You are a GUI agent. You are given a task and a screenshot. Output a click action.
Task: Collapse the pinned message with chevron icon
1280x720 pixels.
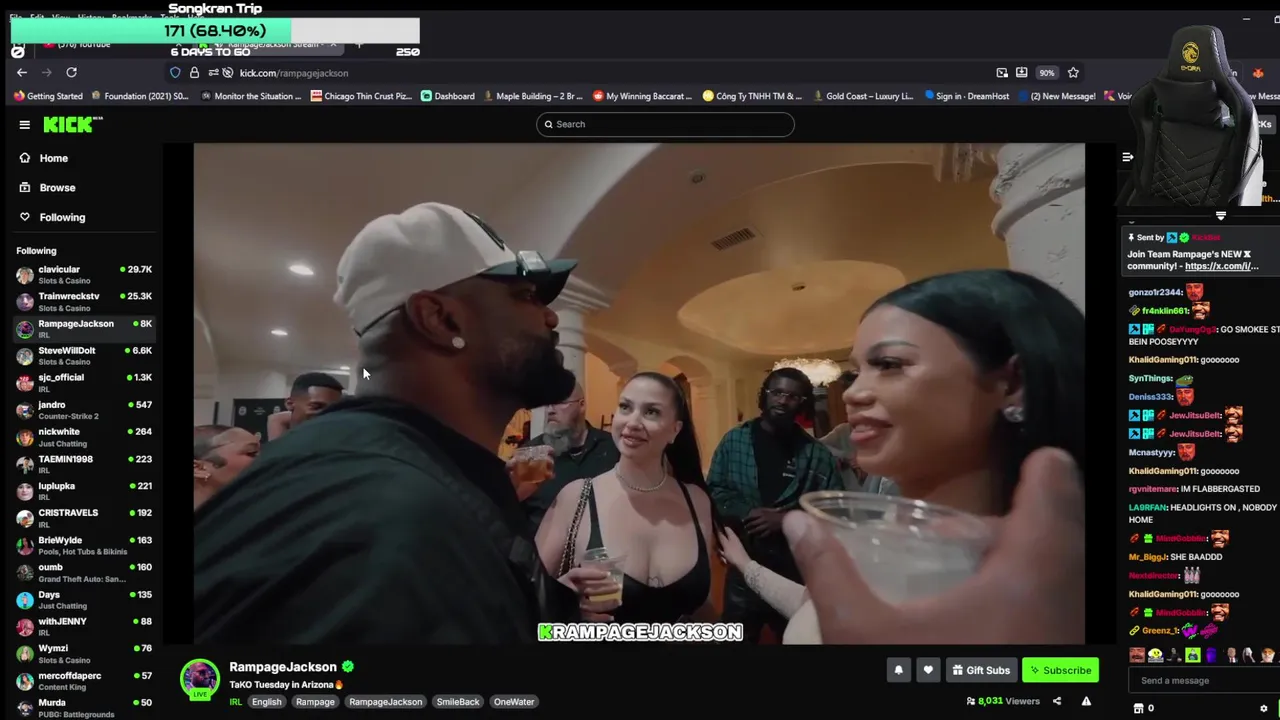click(1221, 216)
